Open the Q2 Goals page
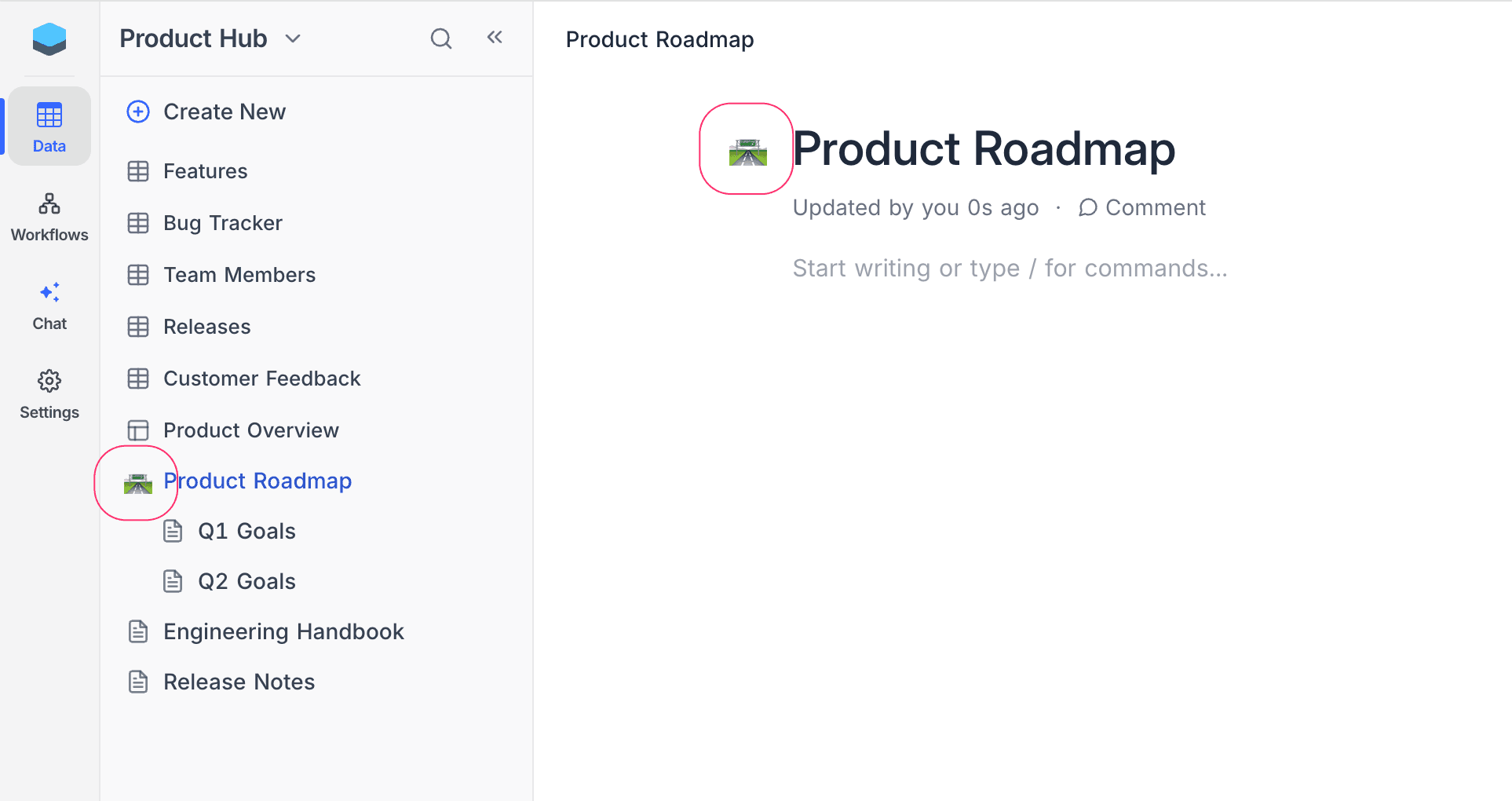1512x801 pixels. click(247, 580)
